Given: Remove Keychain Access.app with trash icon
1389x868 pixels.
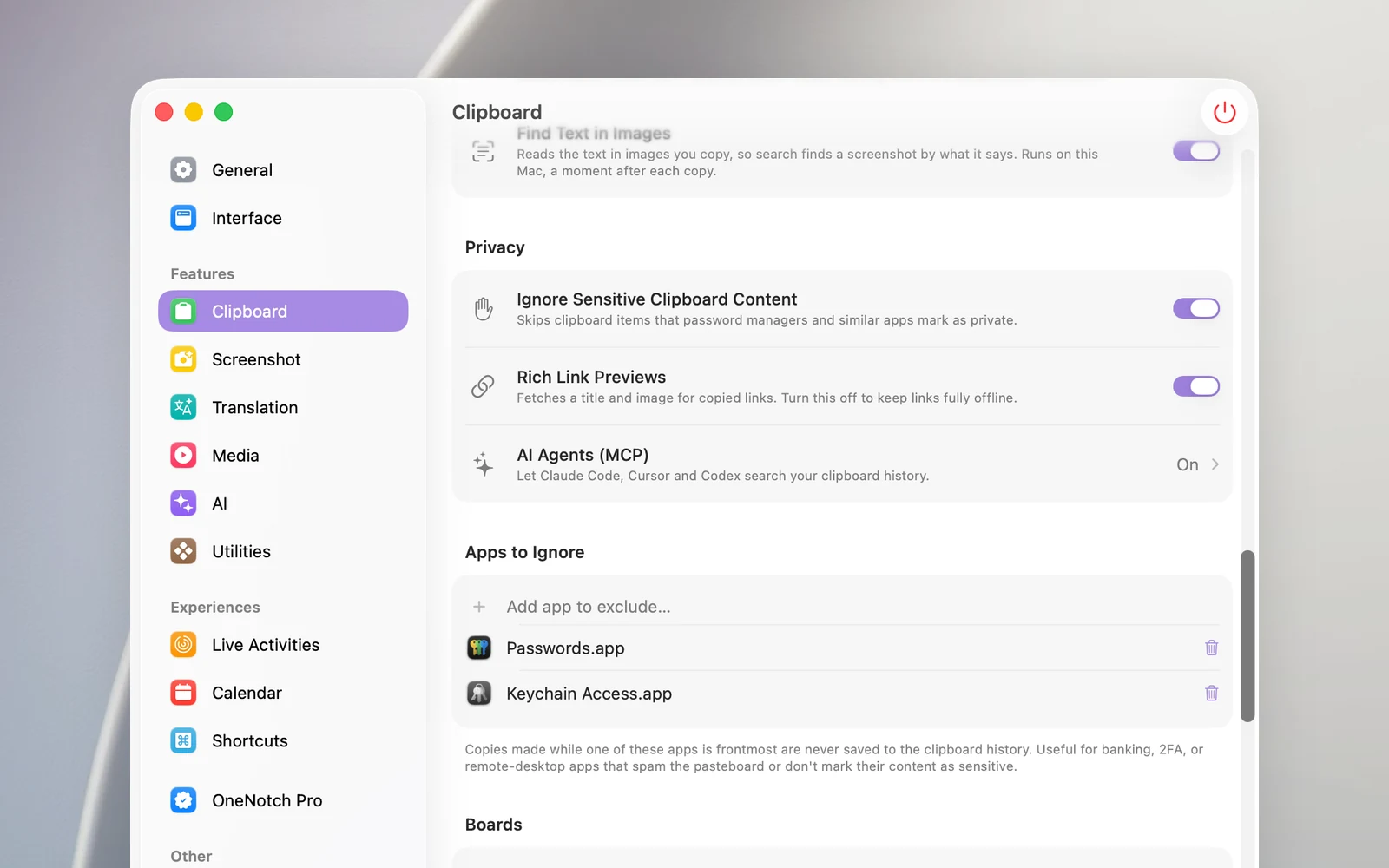Looking at the screenshot, I should tap(1211, 693).
